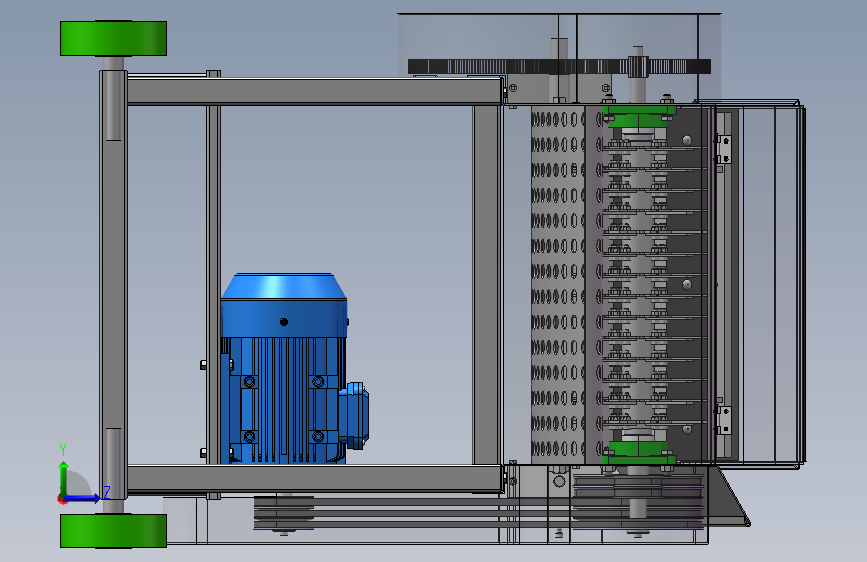Select the blue electric motor body
867x562 pixels.
click(284, 369)
